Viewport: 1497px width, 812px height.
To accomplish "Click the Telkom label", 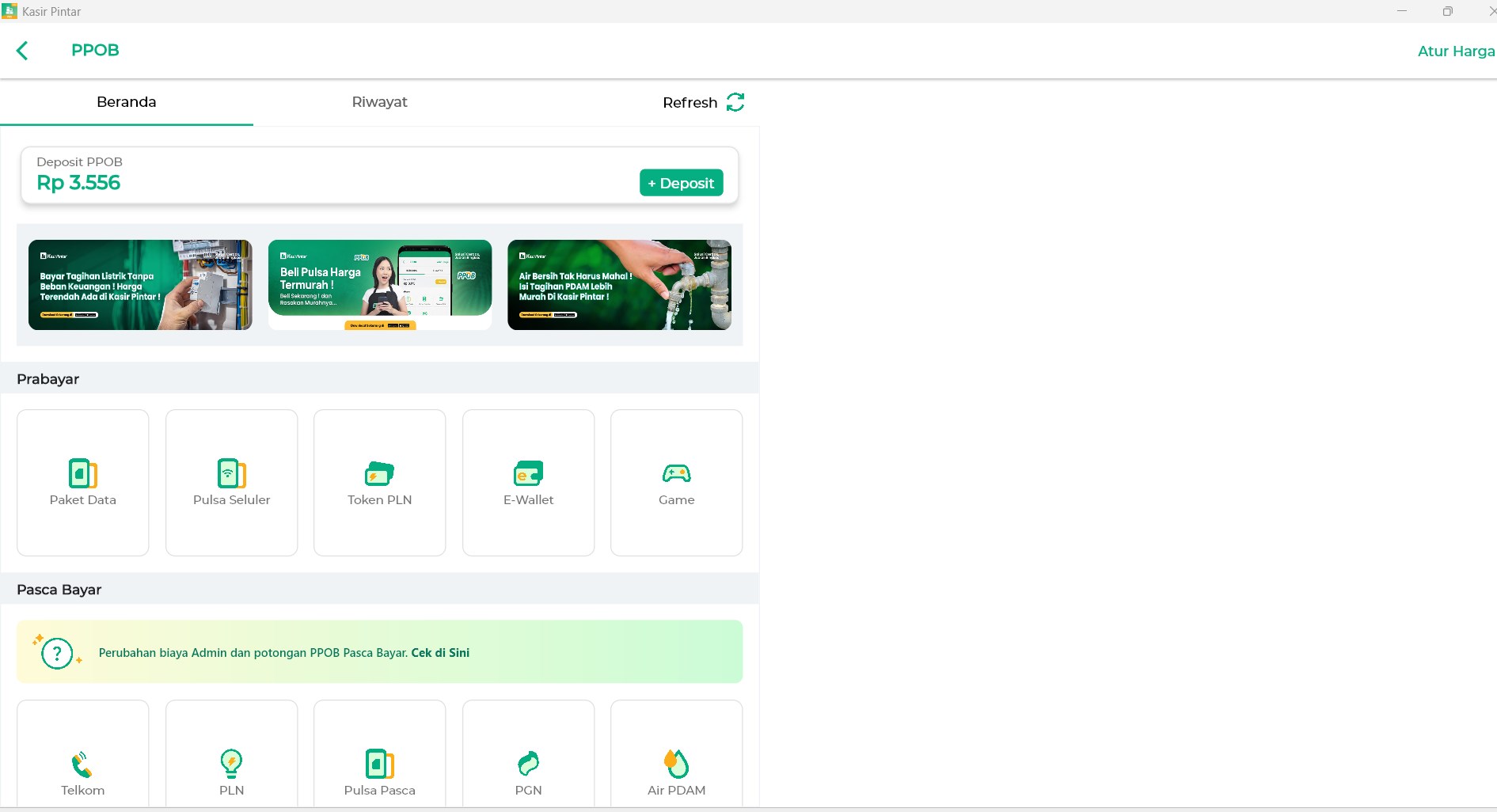I will [83, 791].
